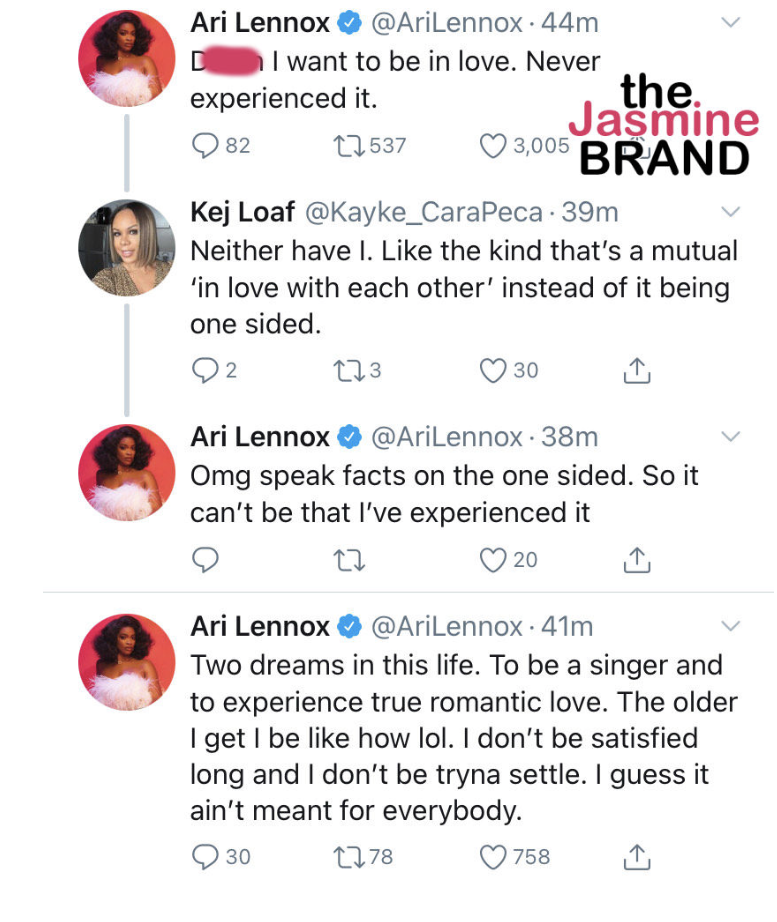777x922 pixels.
Task: Open the share icon on Kej Loaf's tweet
Action: tap(636, 370)
